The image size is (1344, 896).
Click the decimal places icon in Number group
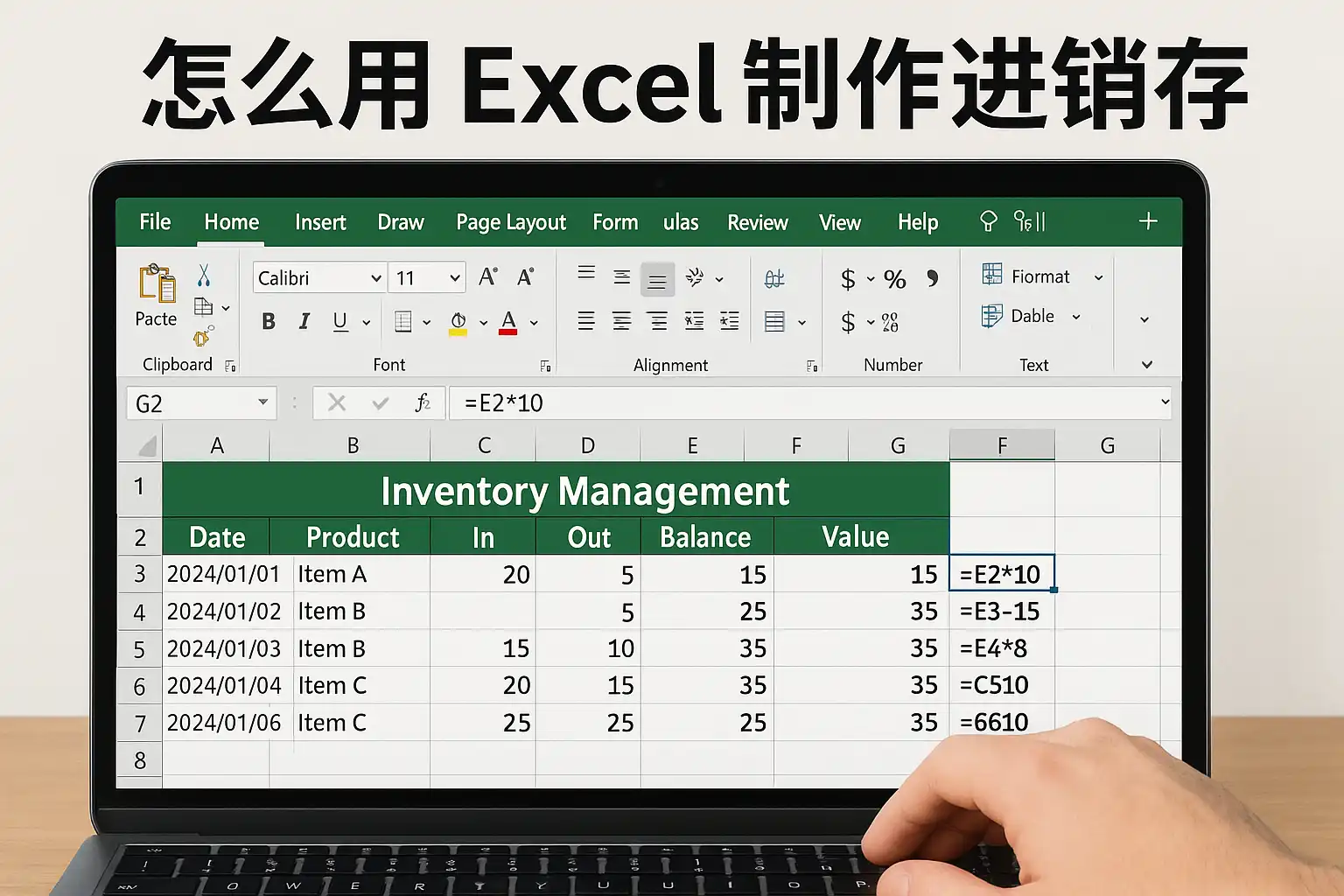pos(891,322)
